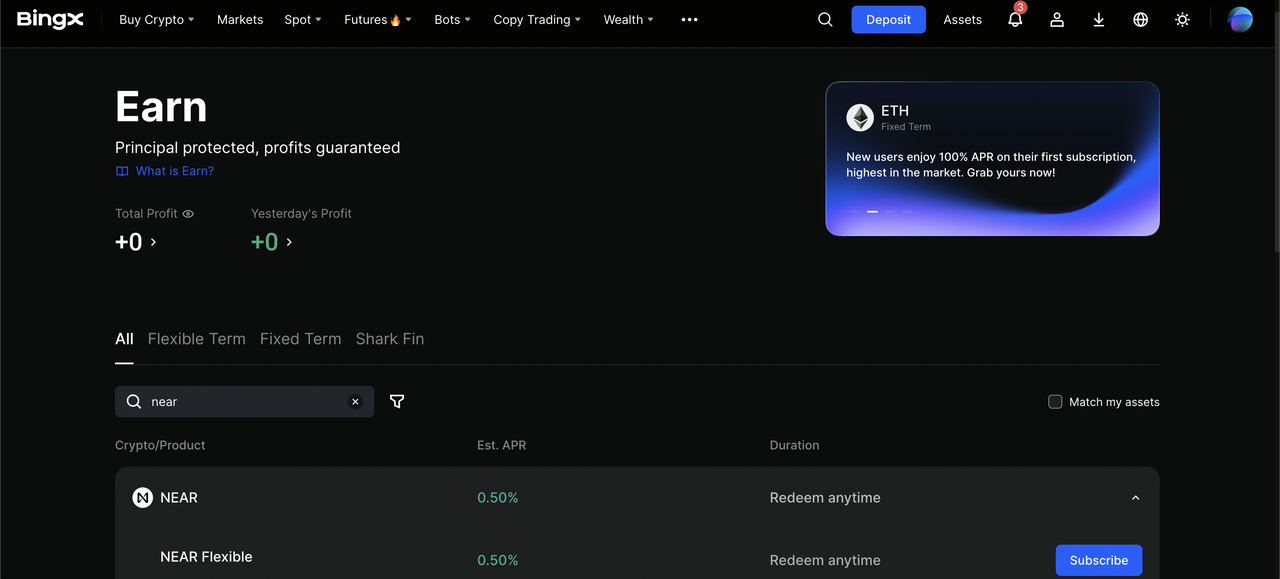1280x579 pixels.
Task: Open the notifications bell icon
Action: tap(1015, 20)
